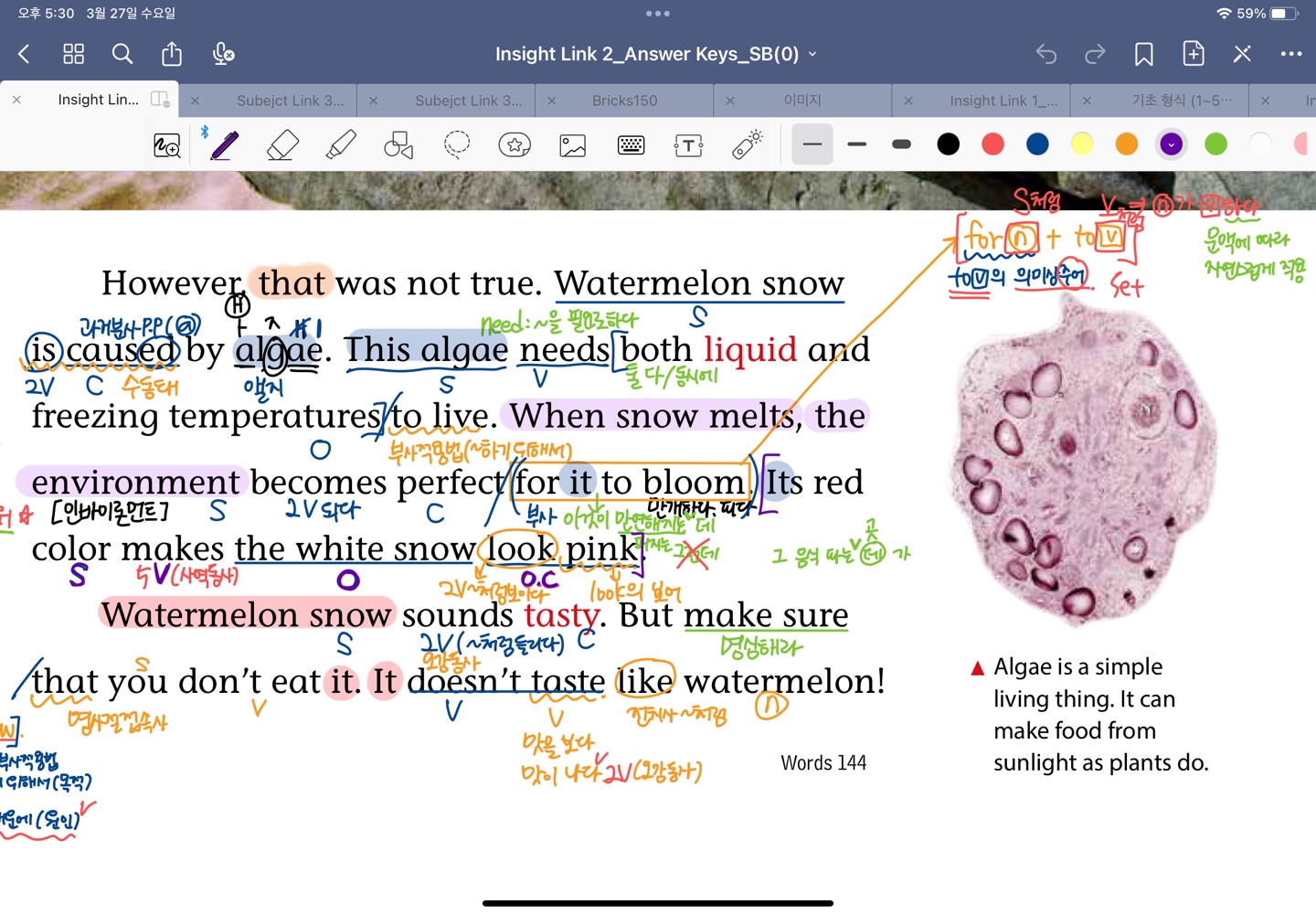Expand the document title dropdown
Viewport: 1316px width, 915px height.
click(x=812, y=55)
